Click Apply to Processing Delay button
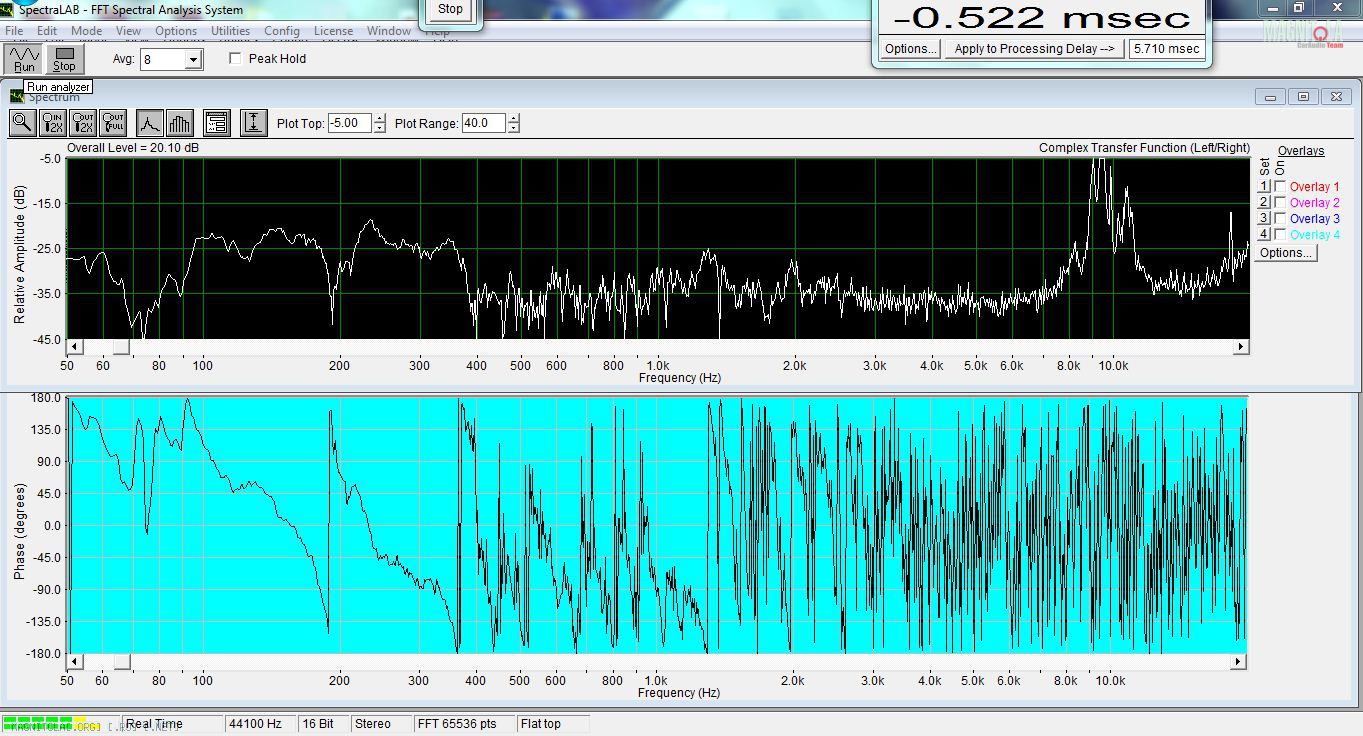 pos(1034,49)
